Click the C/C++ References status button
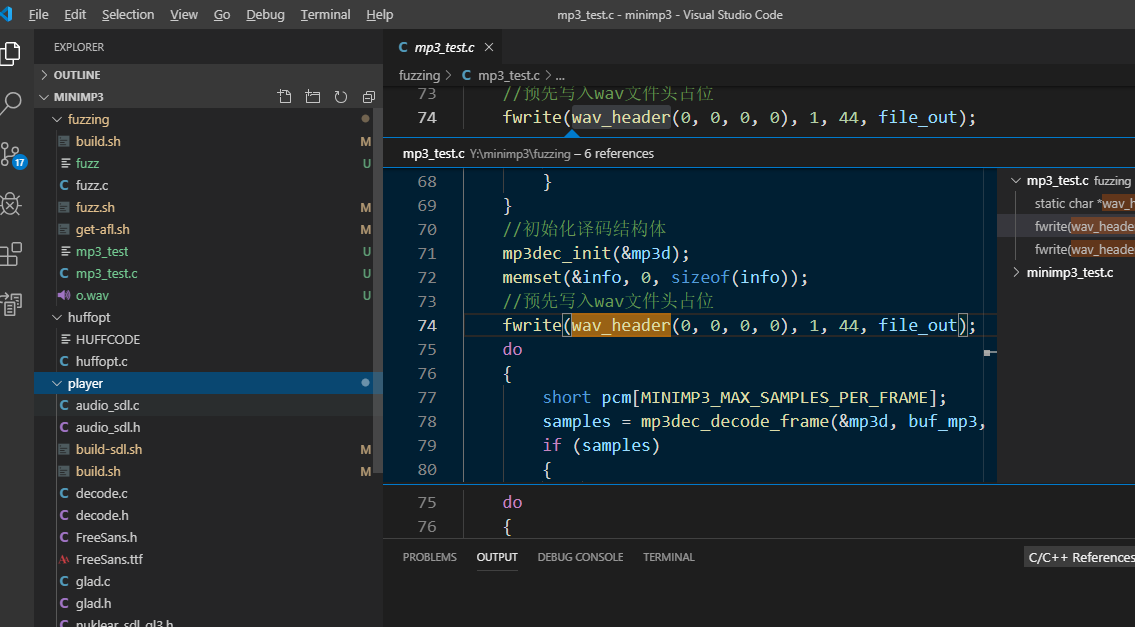Screen dimensions: 1135x627 (1079, 557)
